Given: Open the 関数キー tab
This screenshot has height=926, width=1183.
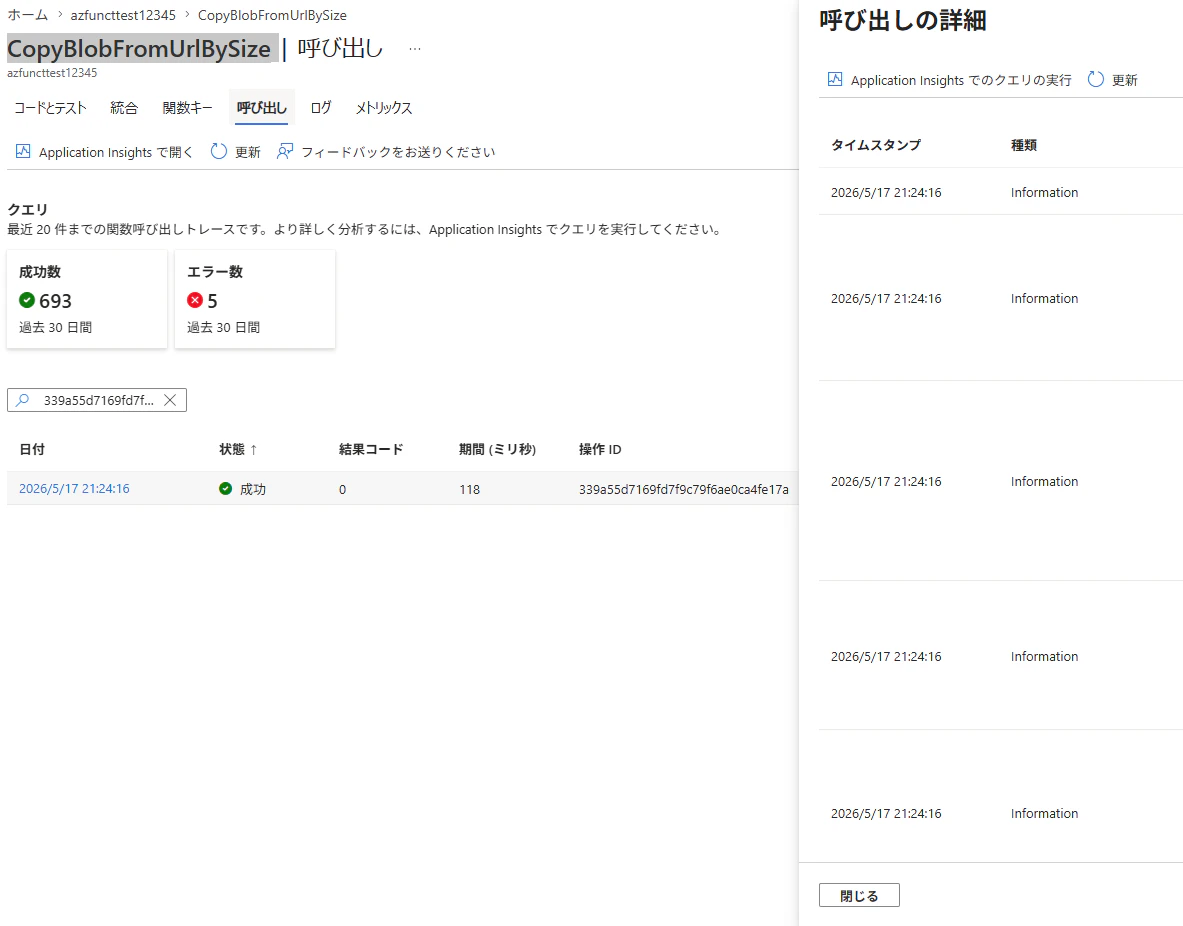Looking at the screenshot, I should pyautogui.click(x=187, y=108).
